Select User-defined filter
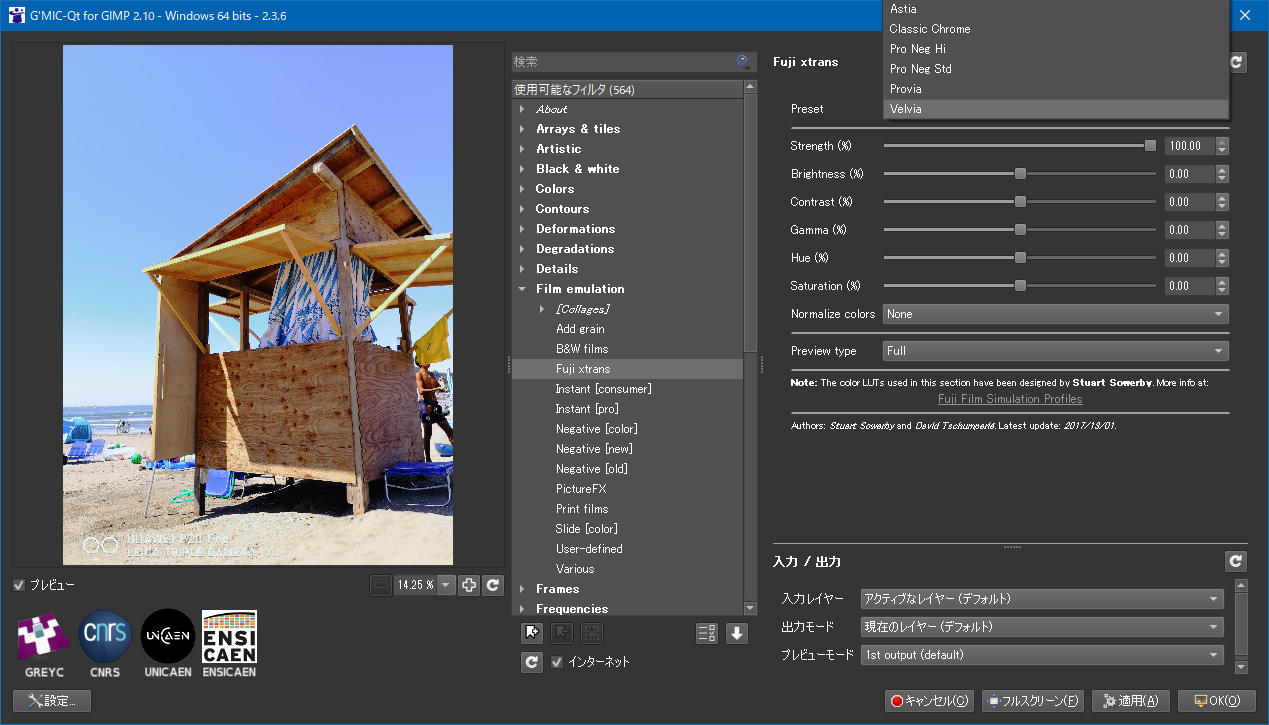The image size is (1269, 725). coord(589,549)
